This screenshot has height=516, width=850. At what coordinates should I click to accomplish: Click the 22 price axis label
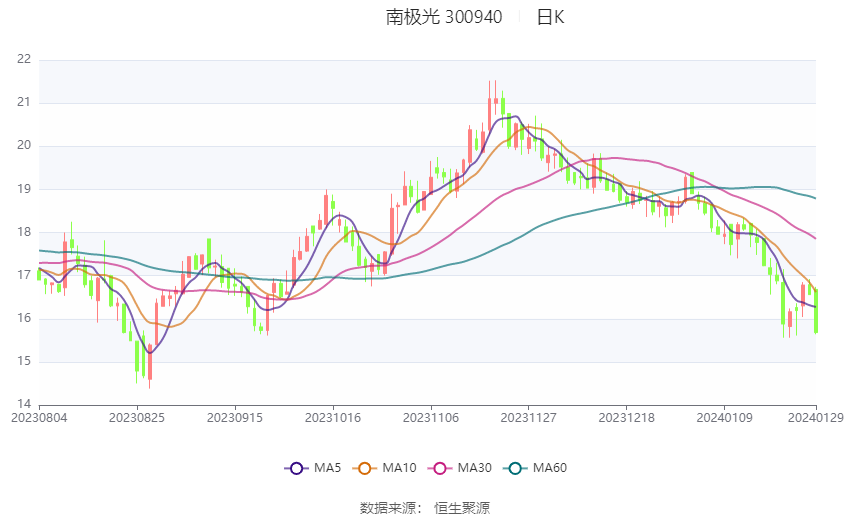(x=24, y=59)
